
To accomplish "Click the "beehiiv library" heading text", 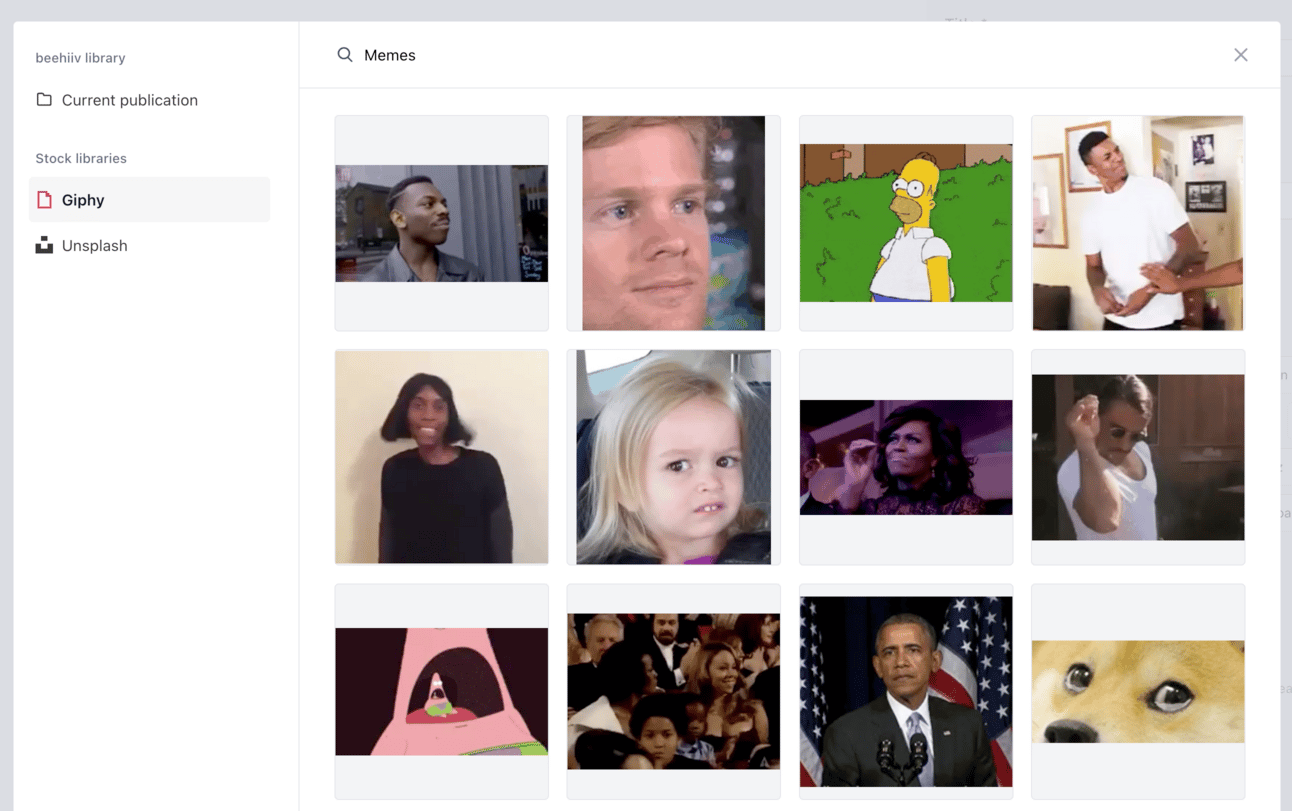I will click(80, 58).
